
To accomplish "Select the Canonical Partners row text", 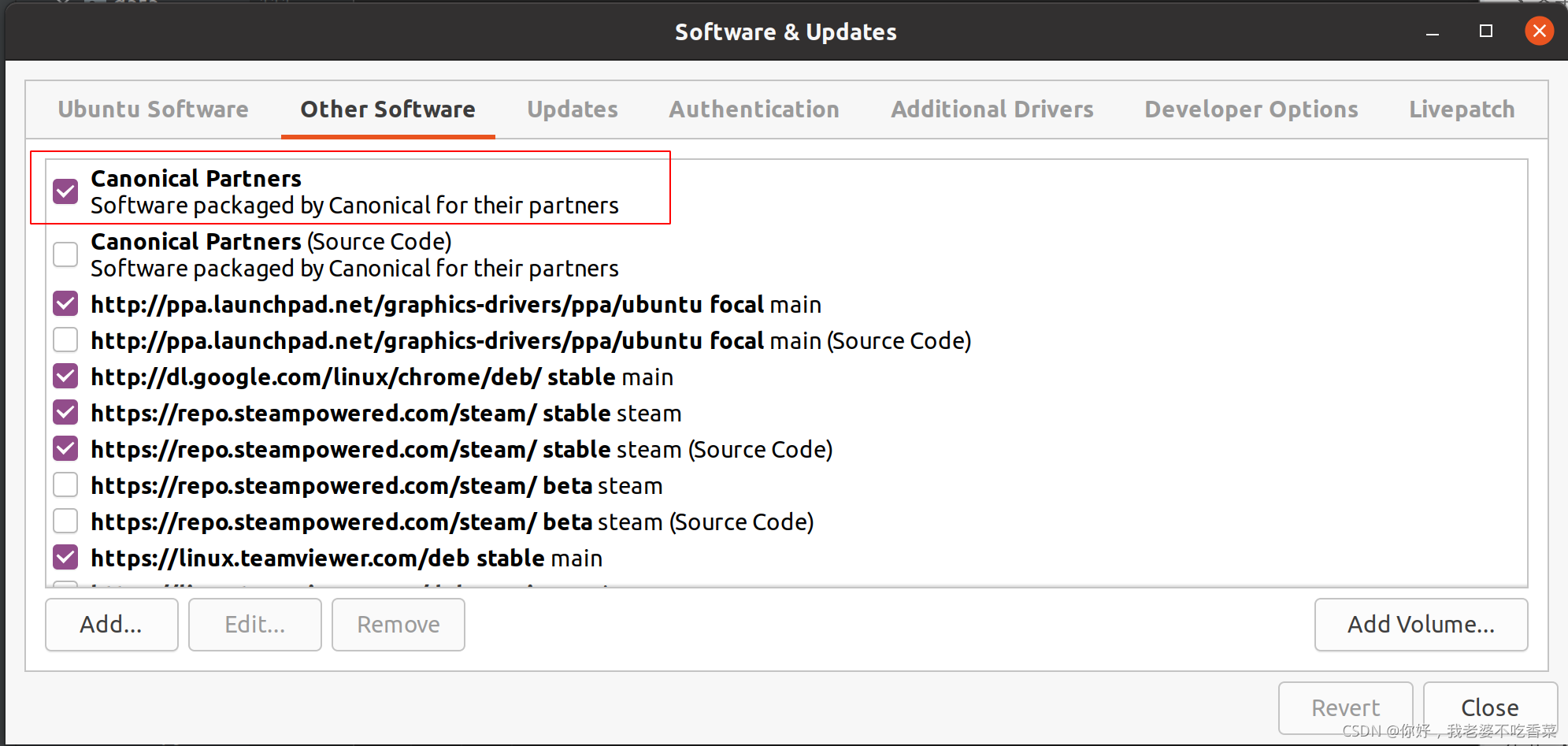I will [354, 191].
